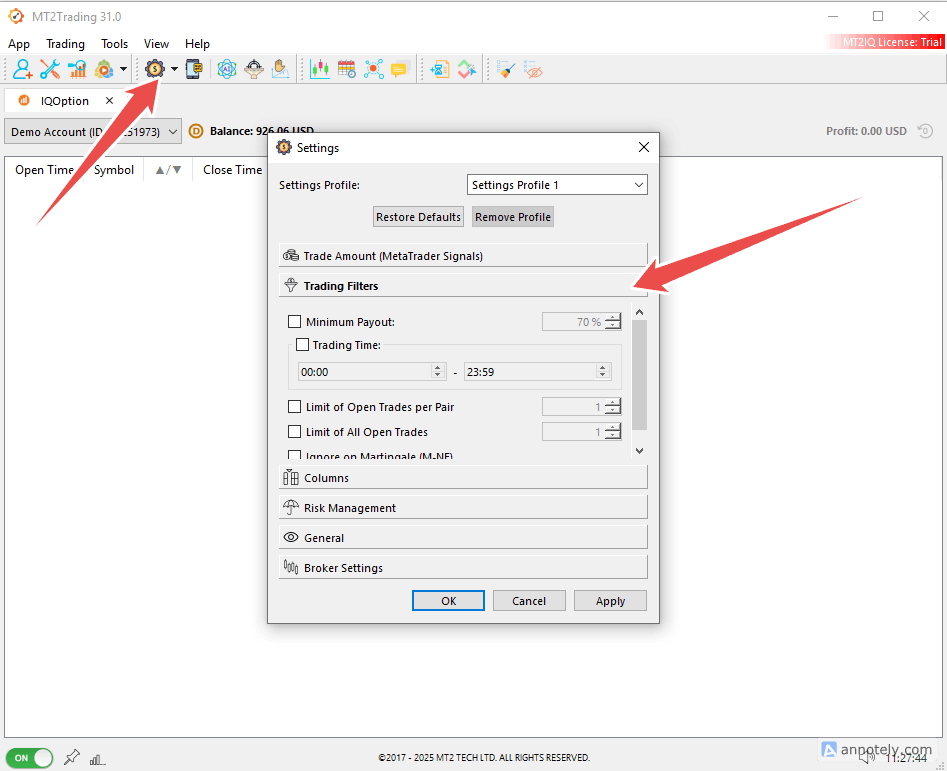The width and height of the screenshot is (947, 771).
Task: Click the media player connector icon
Action: pos(104,69)
